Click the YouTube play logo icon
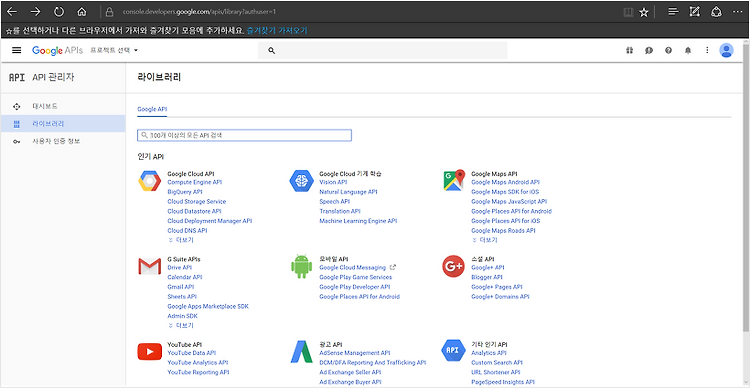This screenshot has width=750, height=388. pyautogui.click(x=150, y=352)
